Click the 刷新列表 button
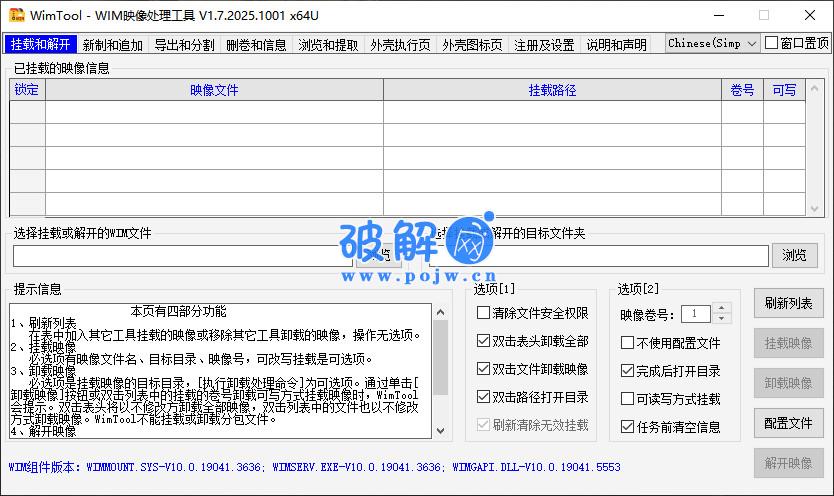The width and height of the screenshot is (834, 496). tap(789, 303)
